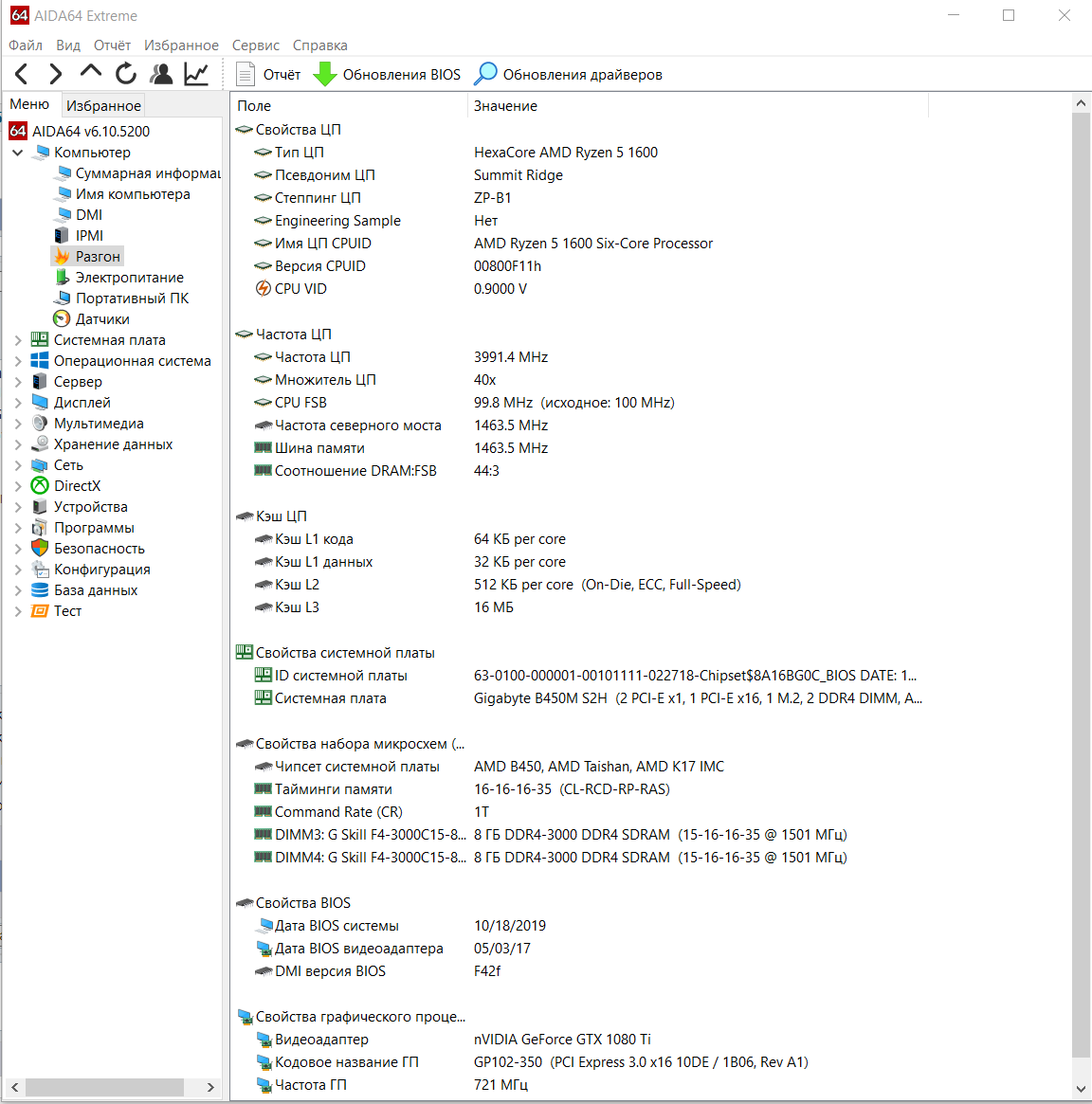Open the Сервис menu
Screen dimensions: 1092x1104
(x=256, y=45)
